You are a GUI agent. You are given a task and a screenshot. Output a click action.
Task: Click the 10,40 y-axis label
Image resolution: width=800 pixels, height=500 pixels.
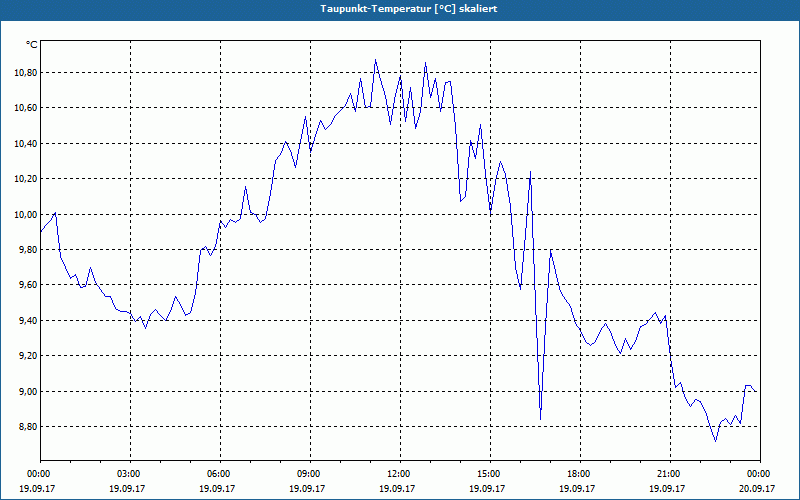click(26, 144)
